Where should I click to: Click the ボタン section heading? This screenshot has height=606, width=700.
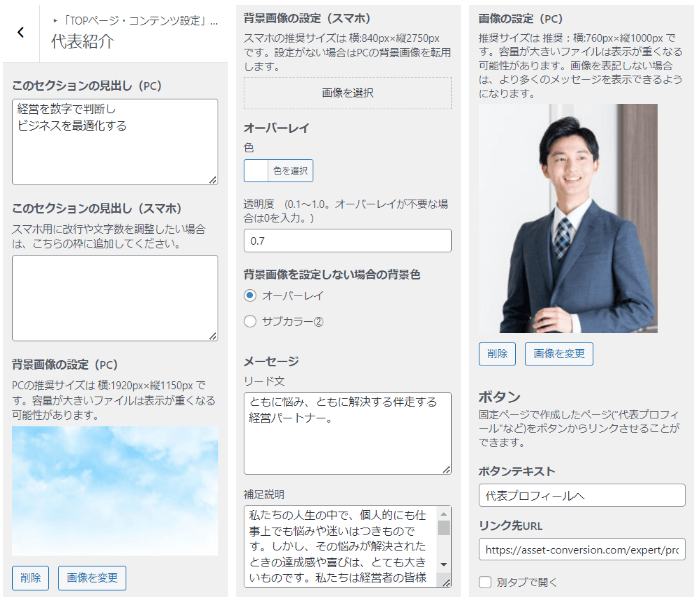pyautogui.click(x=499, y=397)
